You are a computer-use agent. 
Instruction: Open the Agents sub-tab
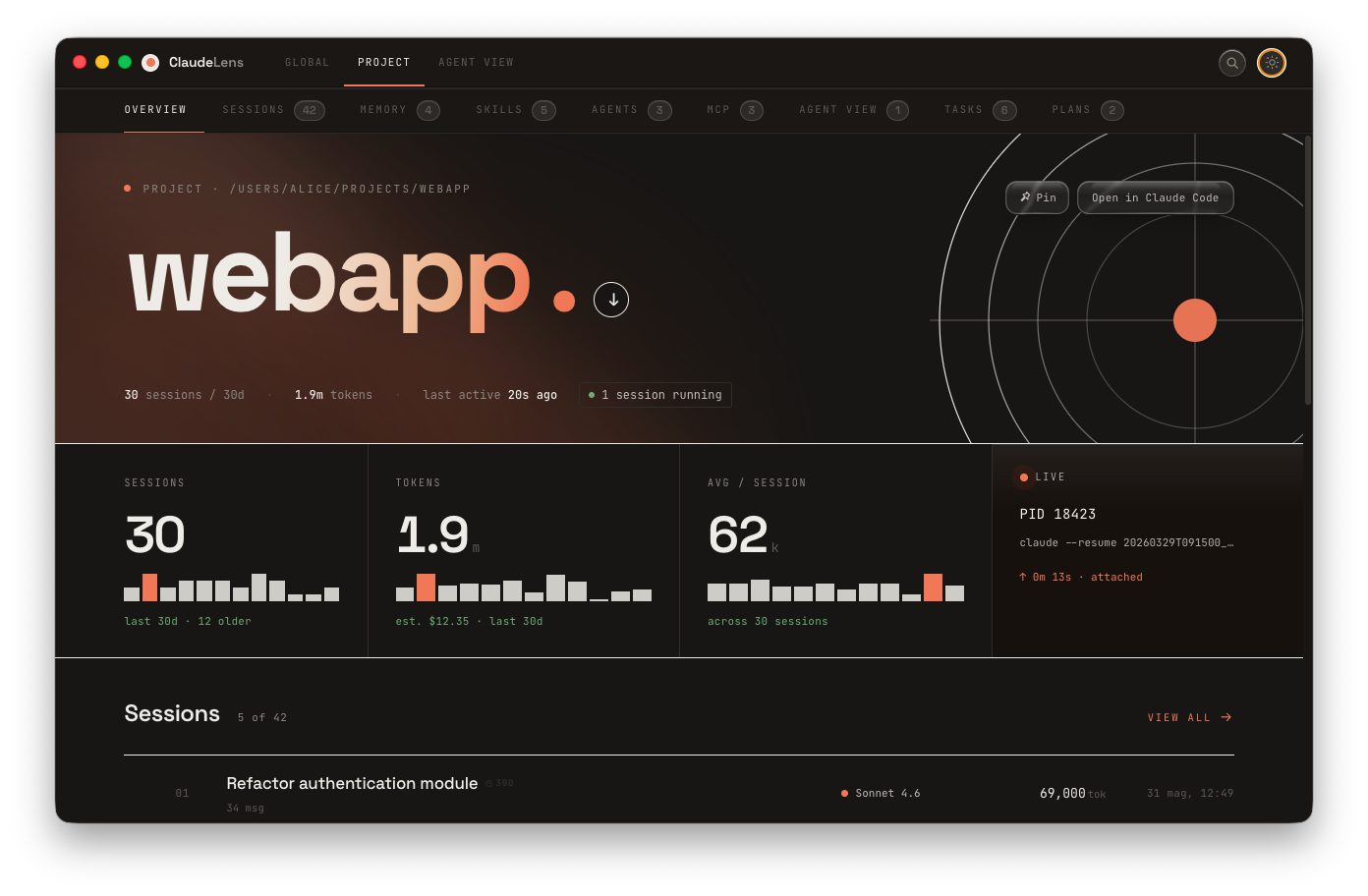click(632, 110)
